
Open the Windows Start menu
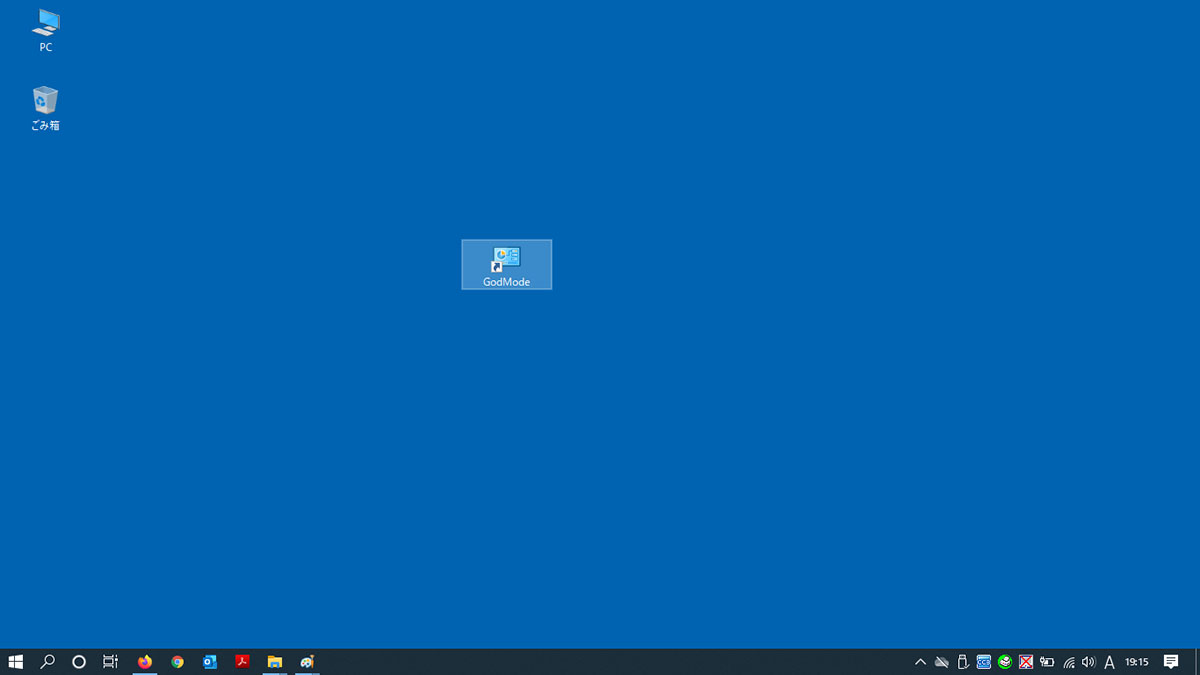(16, 662)
